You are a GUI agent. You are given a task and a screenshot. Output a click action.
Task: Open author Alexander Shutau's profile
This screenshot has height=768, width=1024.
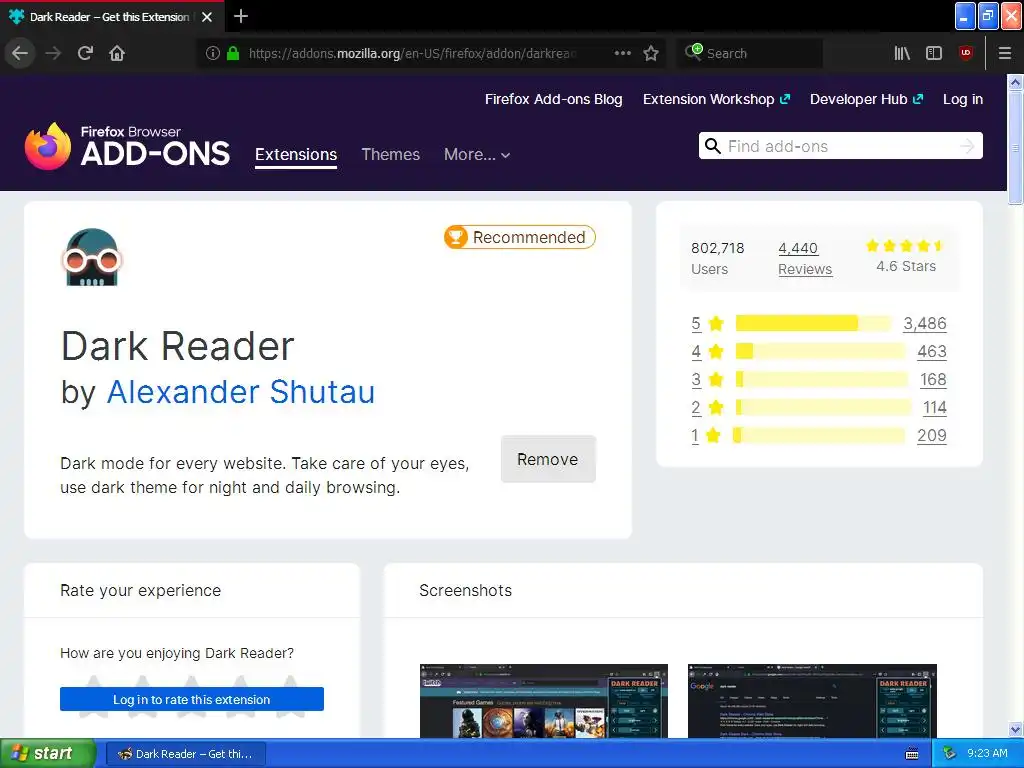coord(240,392)
